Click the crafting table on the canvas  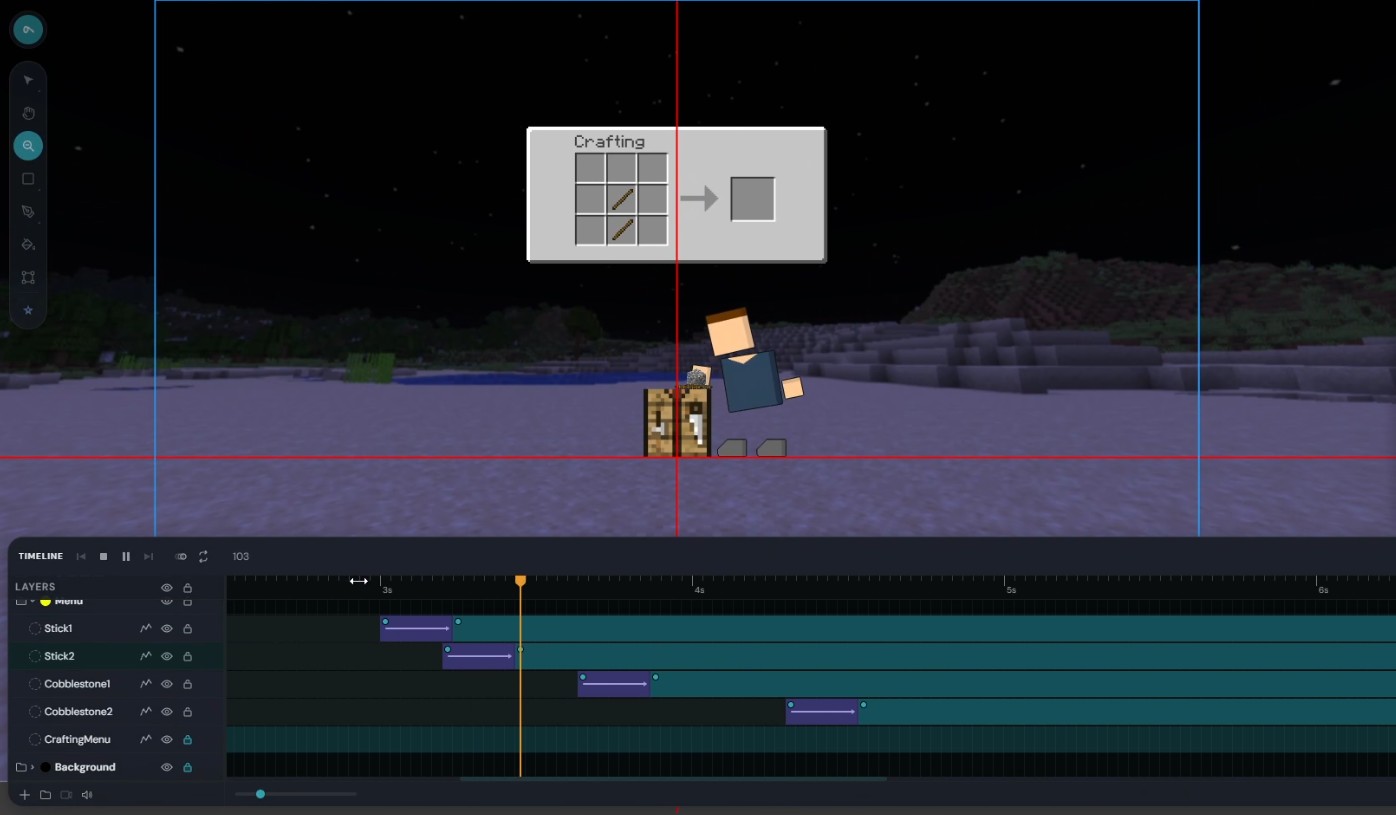click(677, 422)
